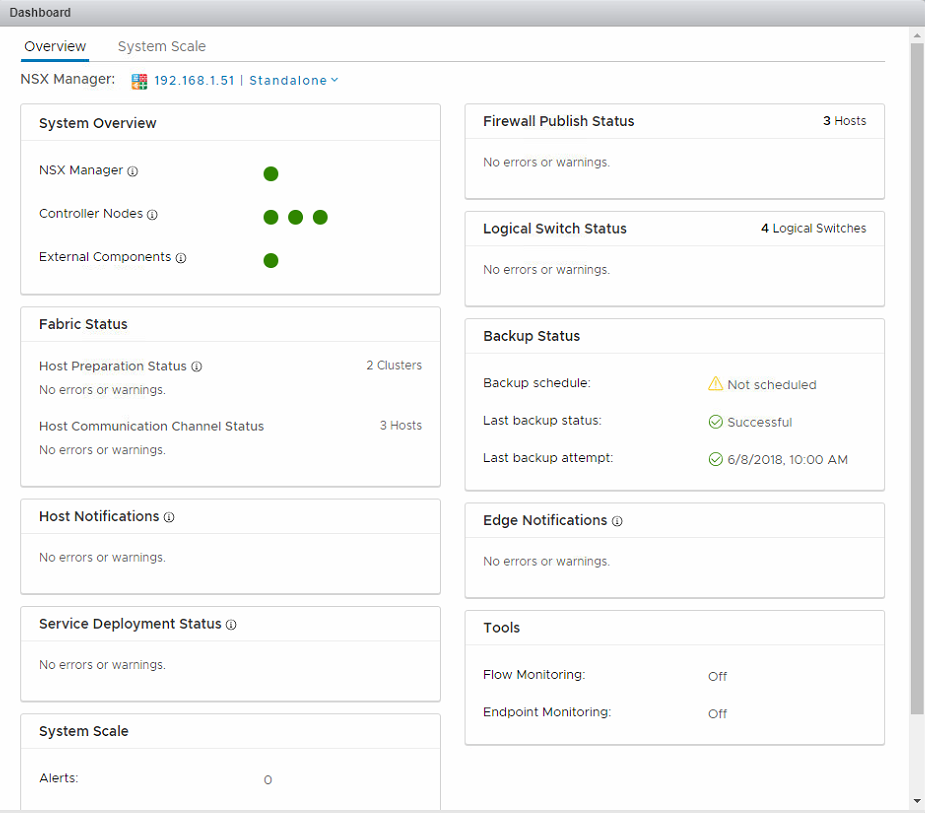The image size is (925, 813).
Task: Click the middle Controller Nodes status dot
Action: [296, 217]
